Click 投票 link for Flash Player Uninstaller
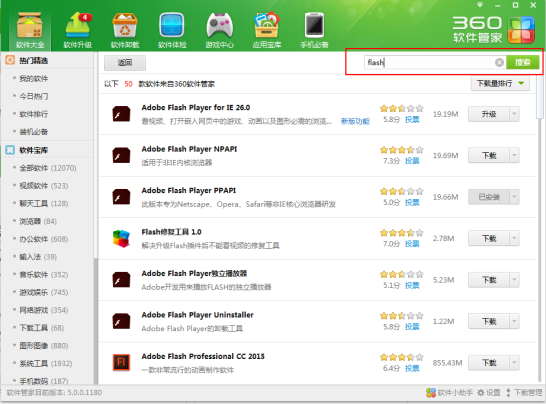The image size is (546, 404). (412, 327)
